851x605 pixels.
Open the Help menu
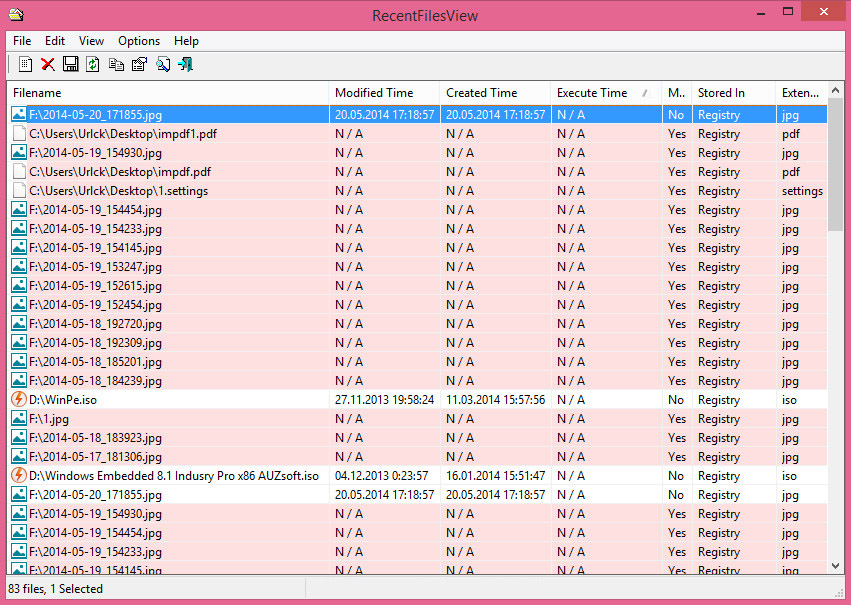click(x=186, y=41)
